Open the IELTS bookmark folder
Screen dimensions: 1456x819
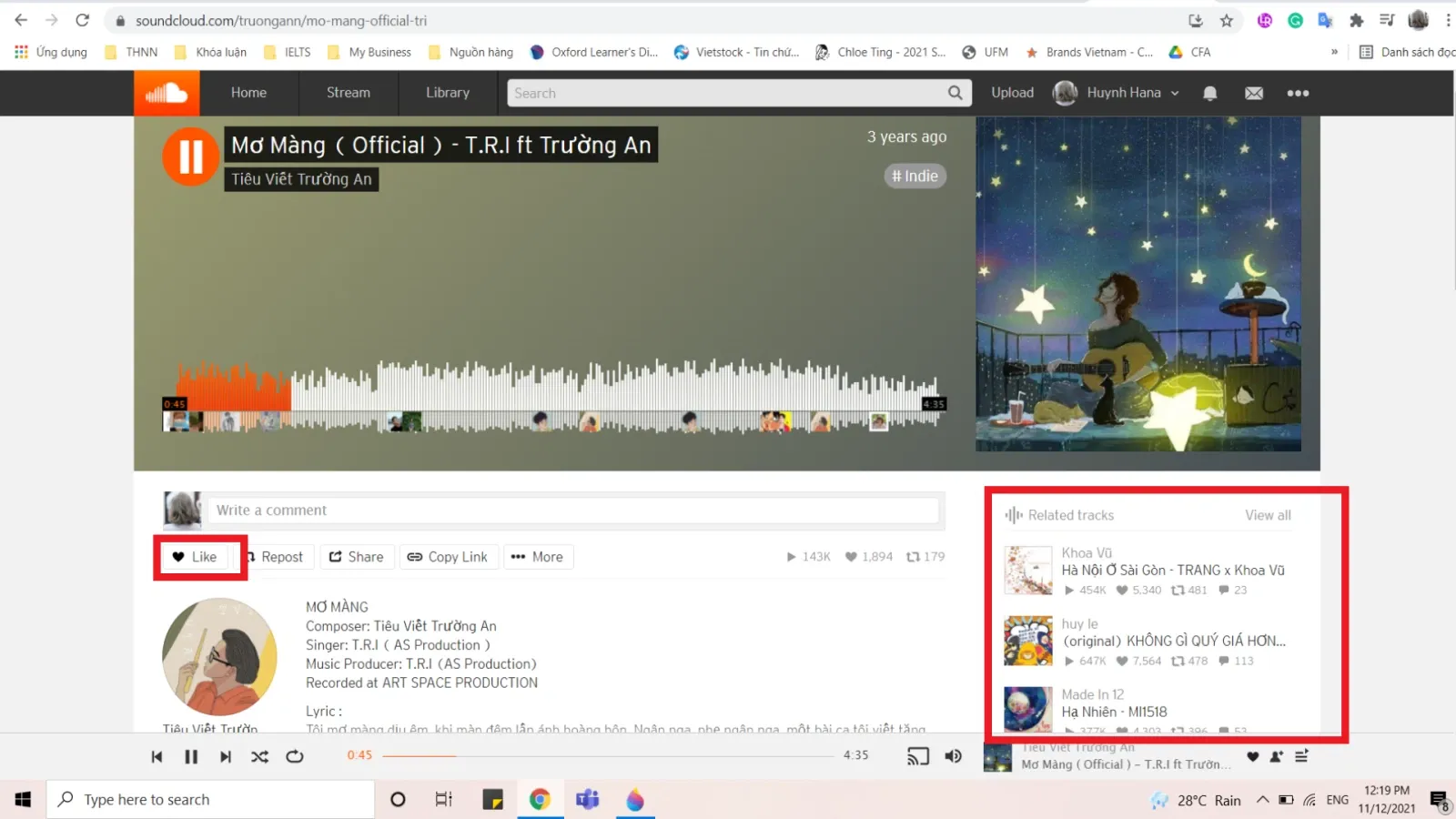pyautogui.click(x=288, y=52)
